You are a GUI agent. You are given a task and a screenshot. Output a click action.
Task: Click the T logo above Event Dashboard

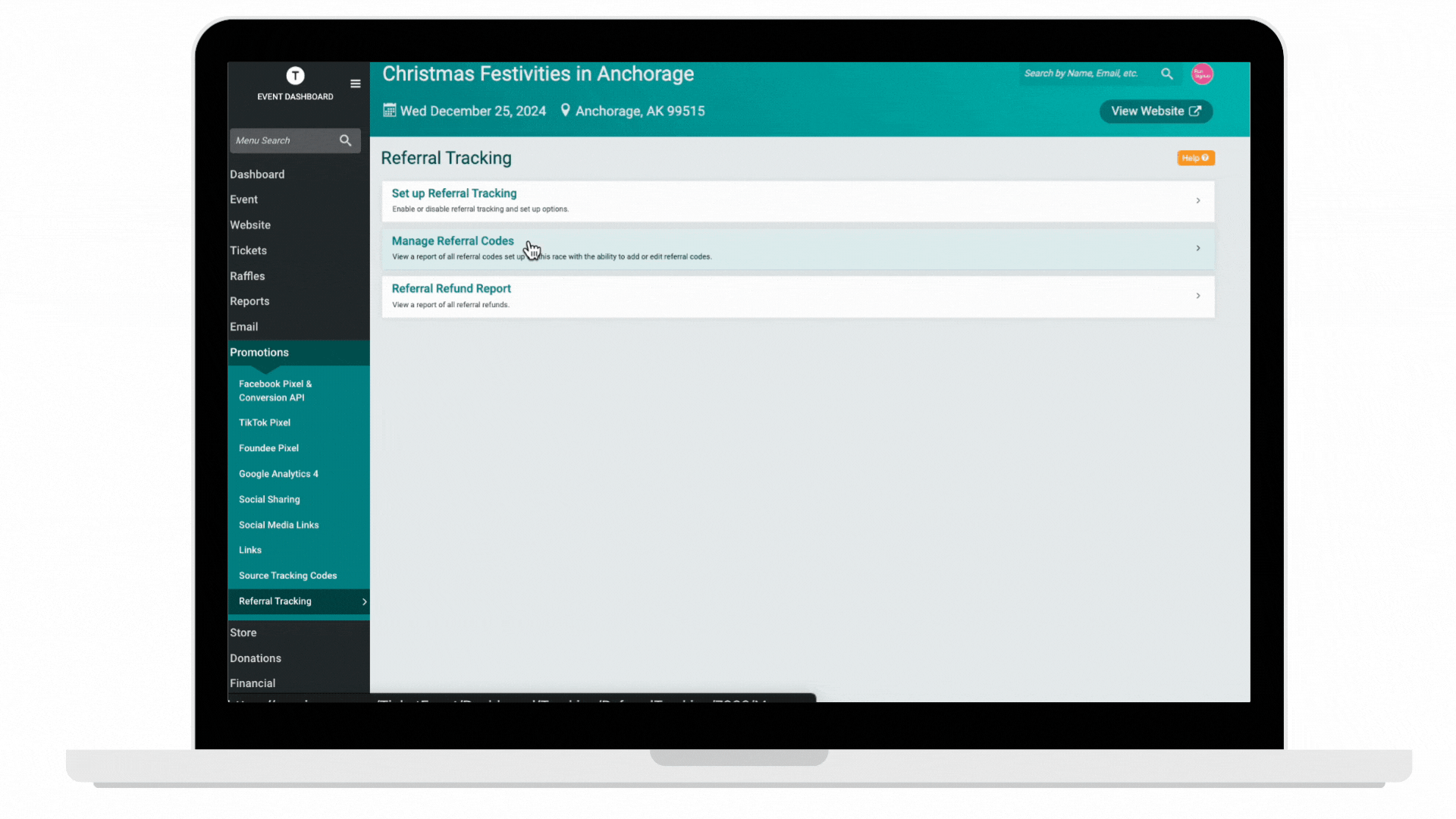295,76
